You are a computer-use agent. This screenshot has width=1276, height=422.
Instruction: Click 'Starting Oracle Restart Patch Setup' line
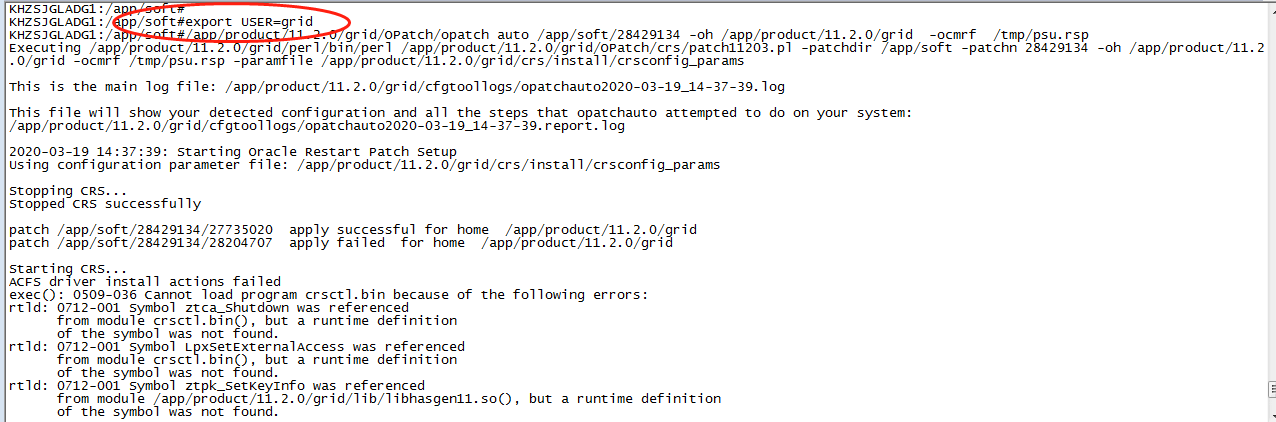[x=232, y=151]
